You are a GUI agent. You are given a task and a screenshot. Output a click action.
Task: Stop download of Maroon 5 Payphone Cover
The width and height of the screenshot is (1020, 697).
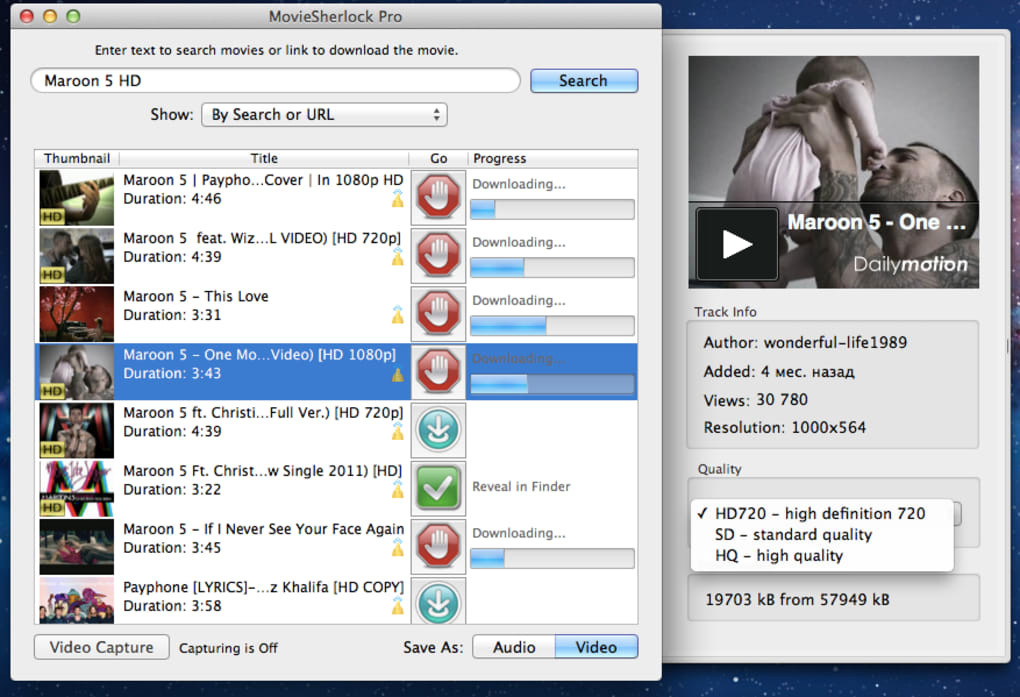point(438,197)
